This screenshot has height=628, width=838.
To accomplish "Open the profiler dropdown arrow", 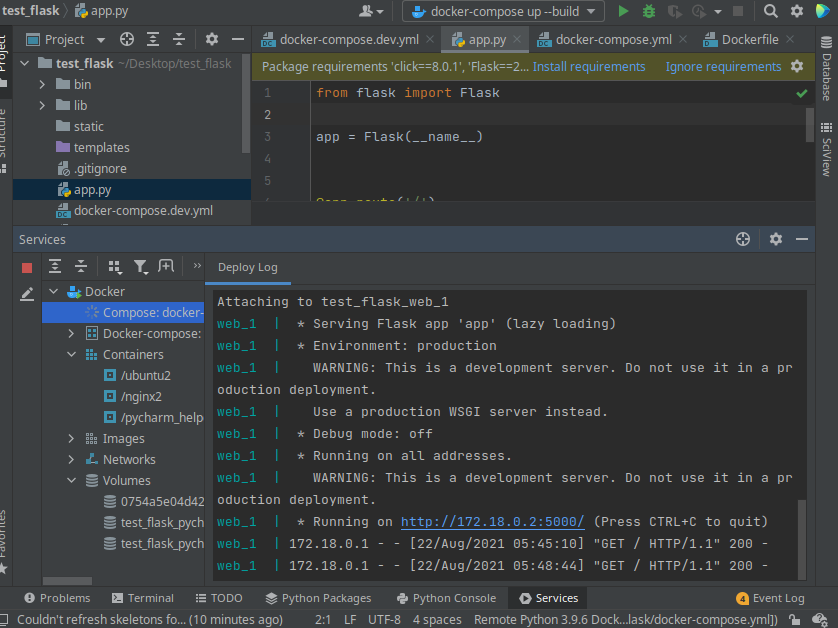I will coord(717,12).
